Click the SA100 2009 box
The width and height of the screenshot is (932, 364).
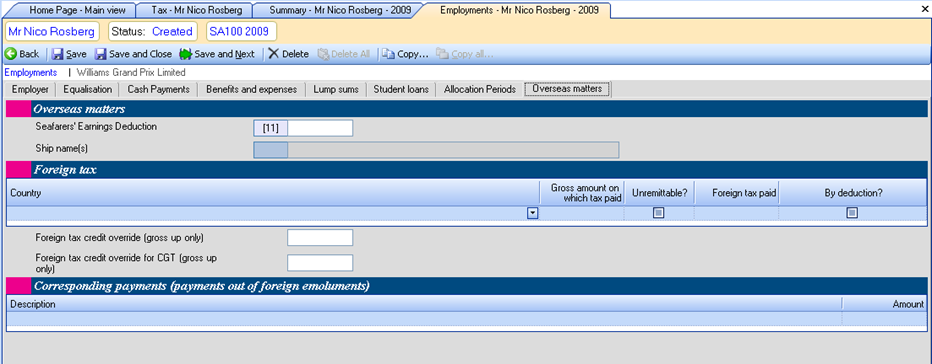[x=241, y=32]
